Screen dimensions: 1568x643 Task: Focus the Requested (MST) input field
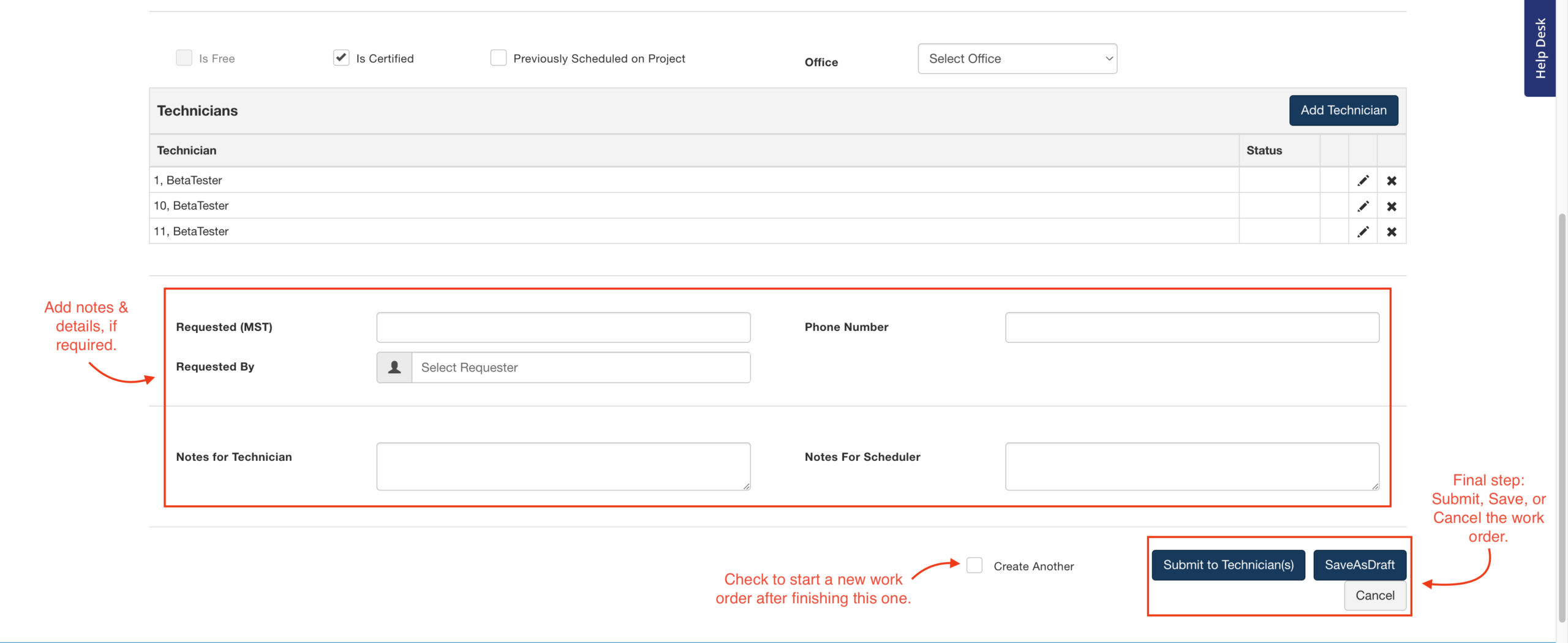[x=563, y=327]
